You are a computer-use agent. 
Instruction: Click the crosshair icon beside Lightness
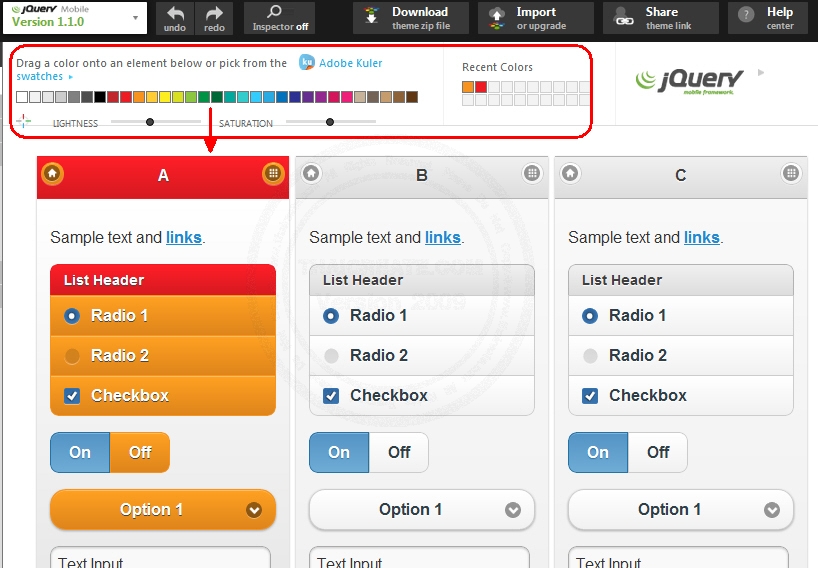[23, 122]
